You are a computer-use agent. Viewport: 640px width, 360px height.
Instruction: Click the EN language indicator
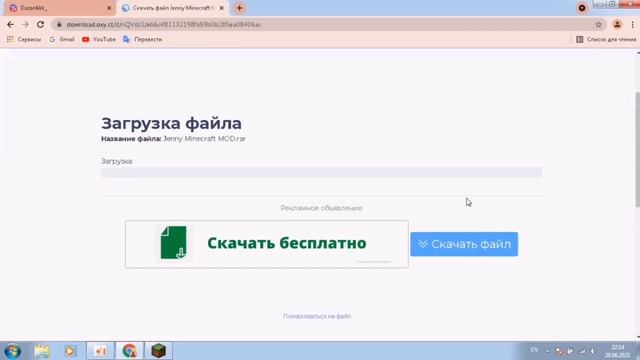(x=534, y=350)
